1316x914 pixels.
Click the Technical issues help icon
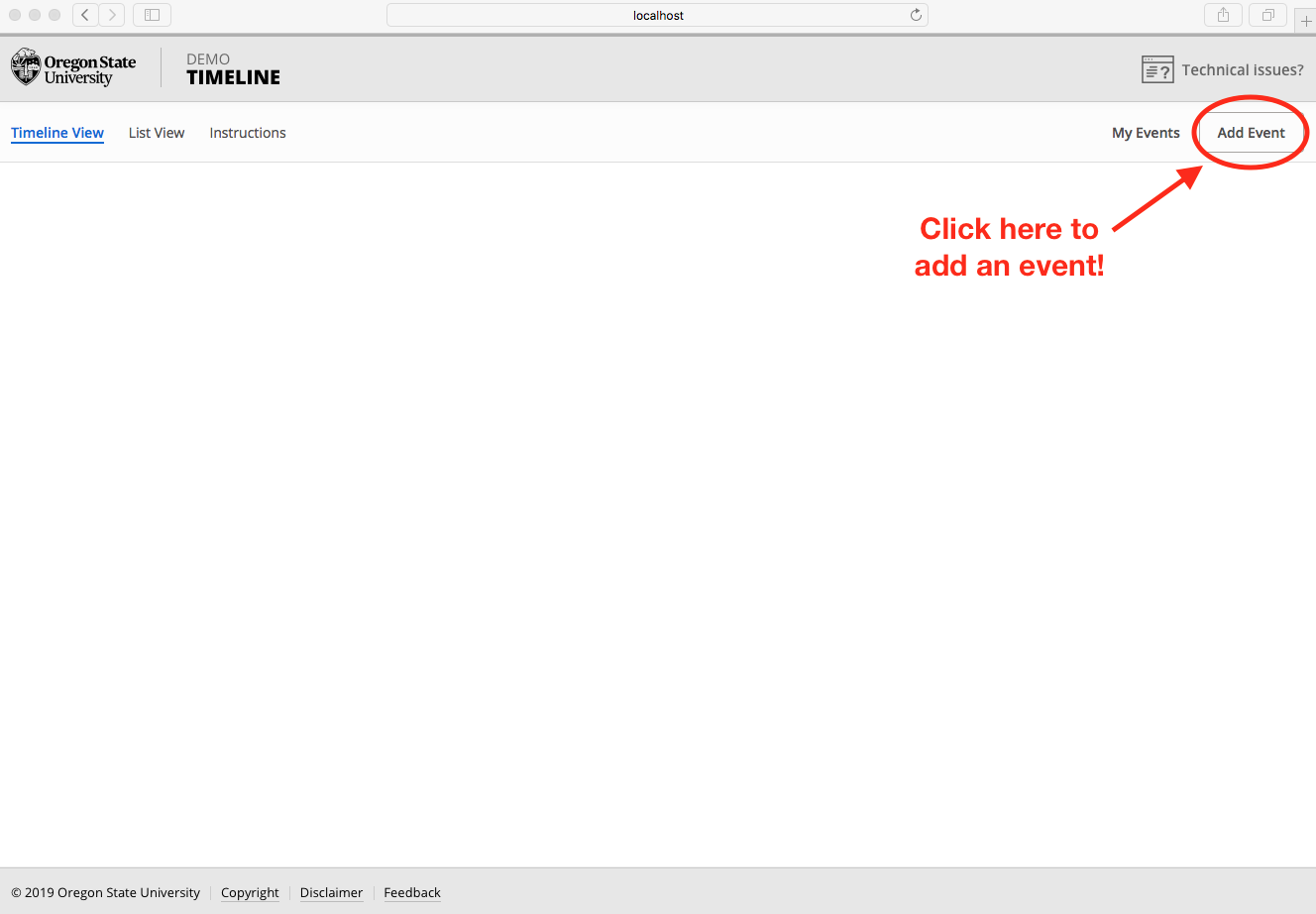pos(1156,69)
